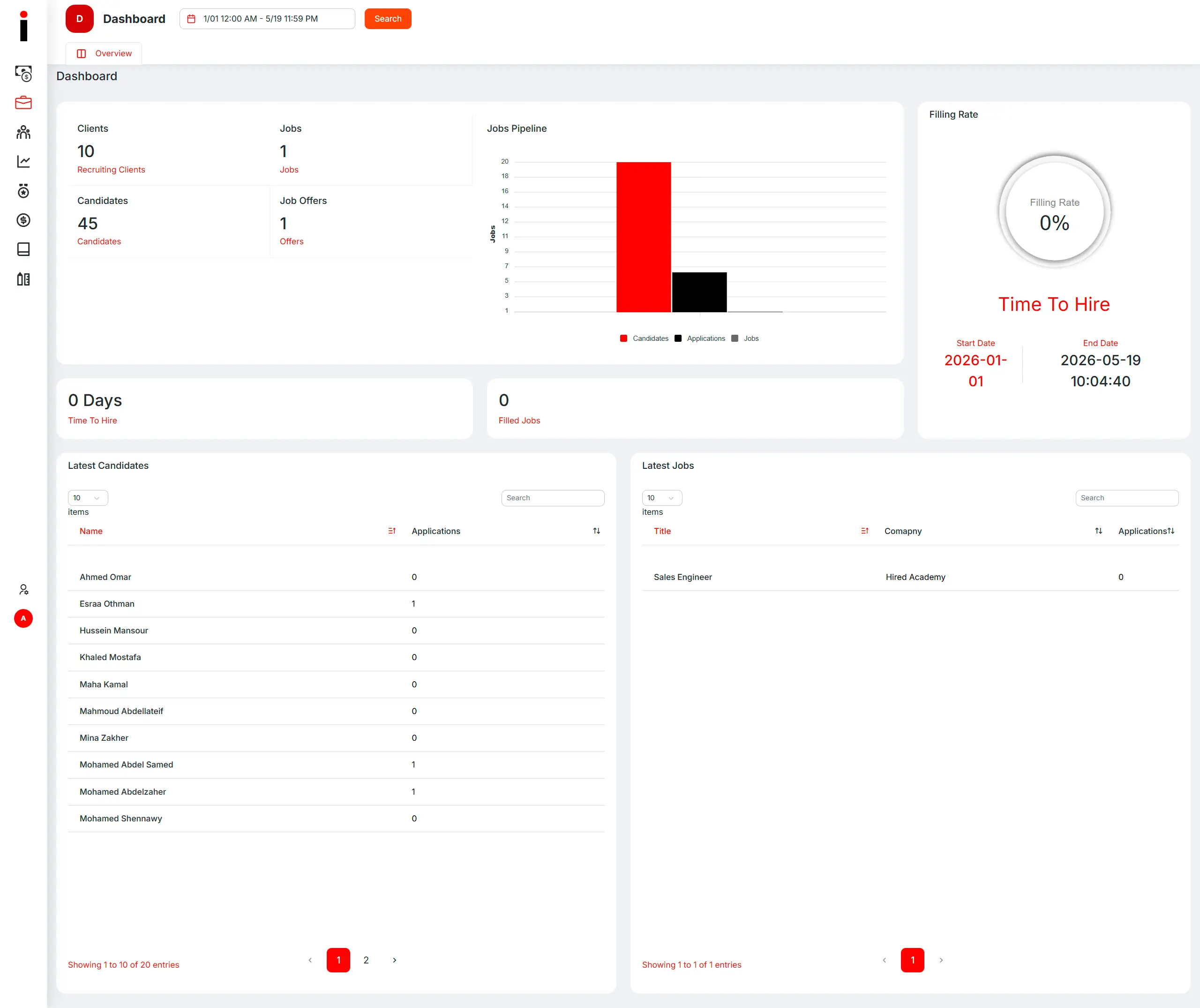Image resolution: width=1200 pixels, height=1008 pixels.
Task: Sort Latest Candidates by Applications arrows
Action: point(597,531)
